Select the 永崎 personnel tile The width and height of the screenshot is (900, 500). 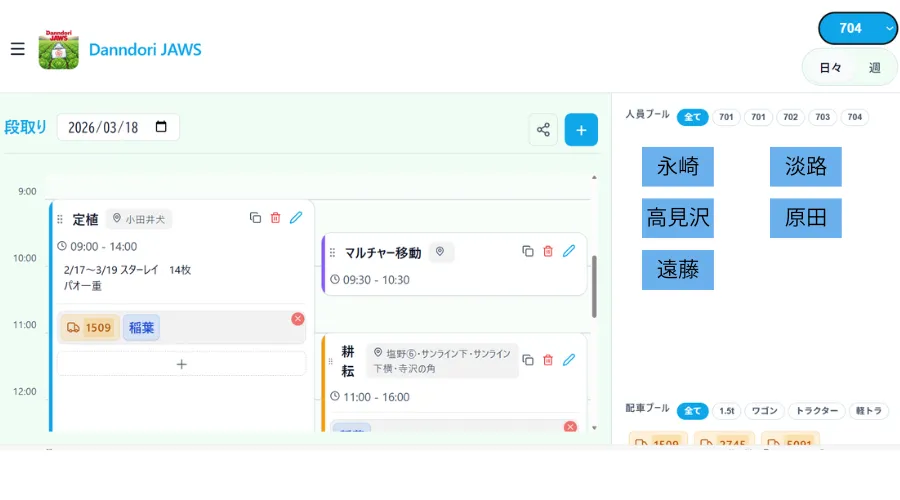point(678,166)
